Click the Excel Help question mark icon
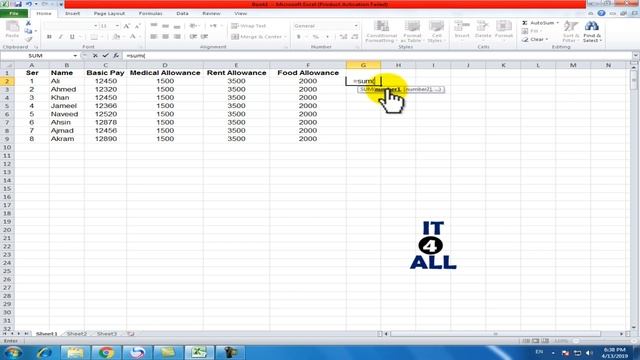Image resolution: width=640 pixels, height=360 pixels. tap(601, 13)
